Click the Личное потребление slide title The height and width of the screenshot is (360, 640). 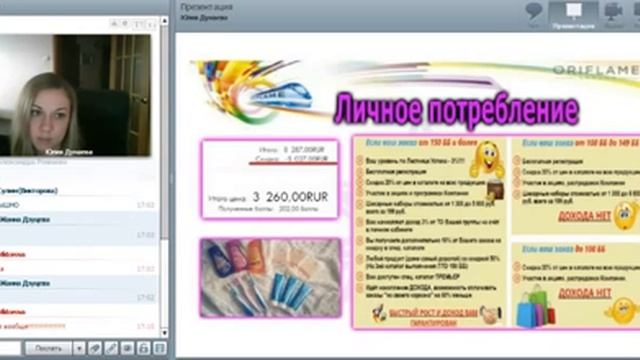tap(456, 109)
